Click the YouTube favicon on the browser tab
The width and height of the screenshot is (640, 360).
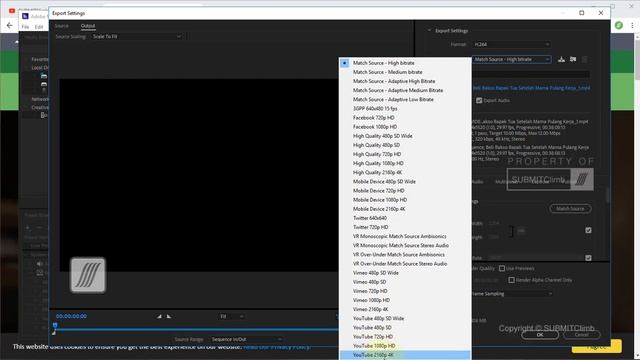tap(12, 11)
